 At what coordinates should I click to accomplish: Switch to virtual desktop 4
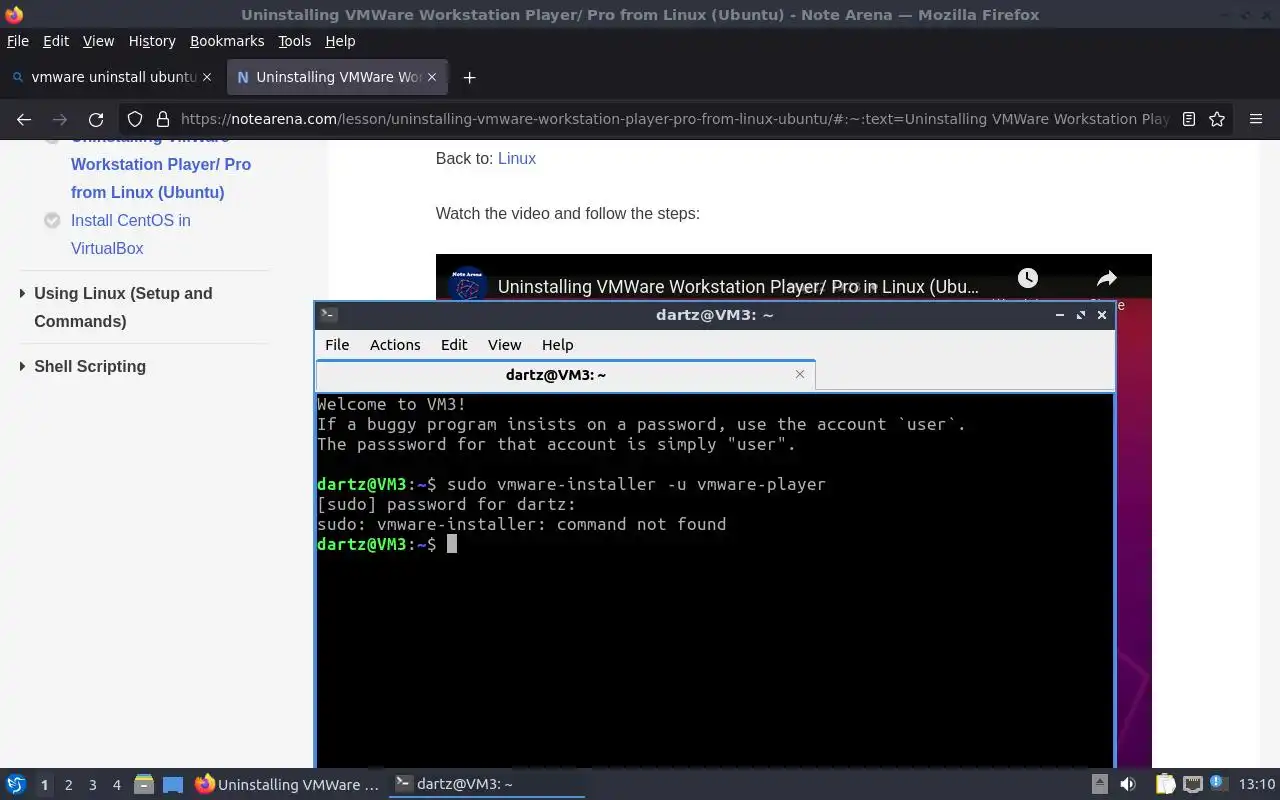(x=116, y=785)
